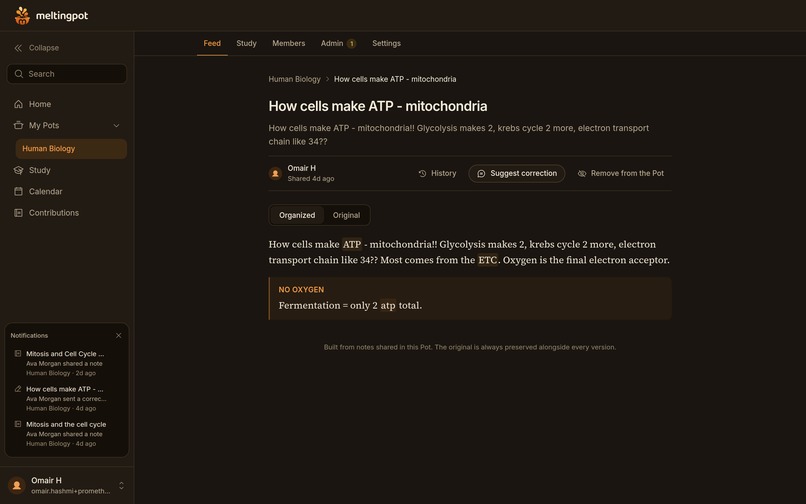Image resolution: width=806 pixels, height=504 pixels.
Task: Click the note title heading
Action: (x=378, y=106)
